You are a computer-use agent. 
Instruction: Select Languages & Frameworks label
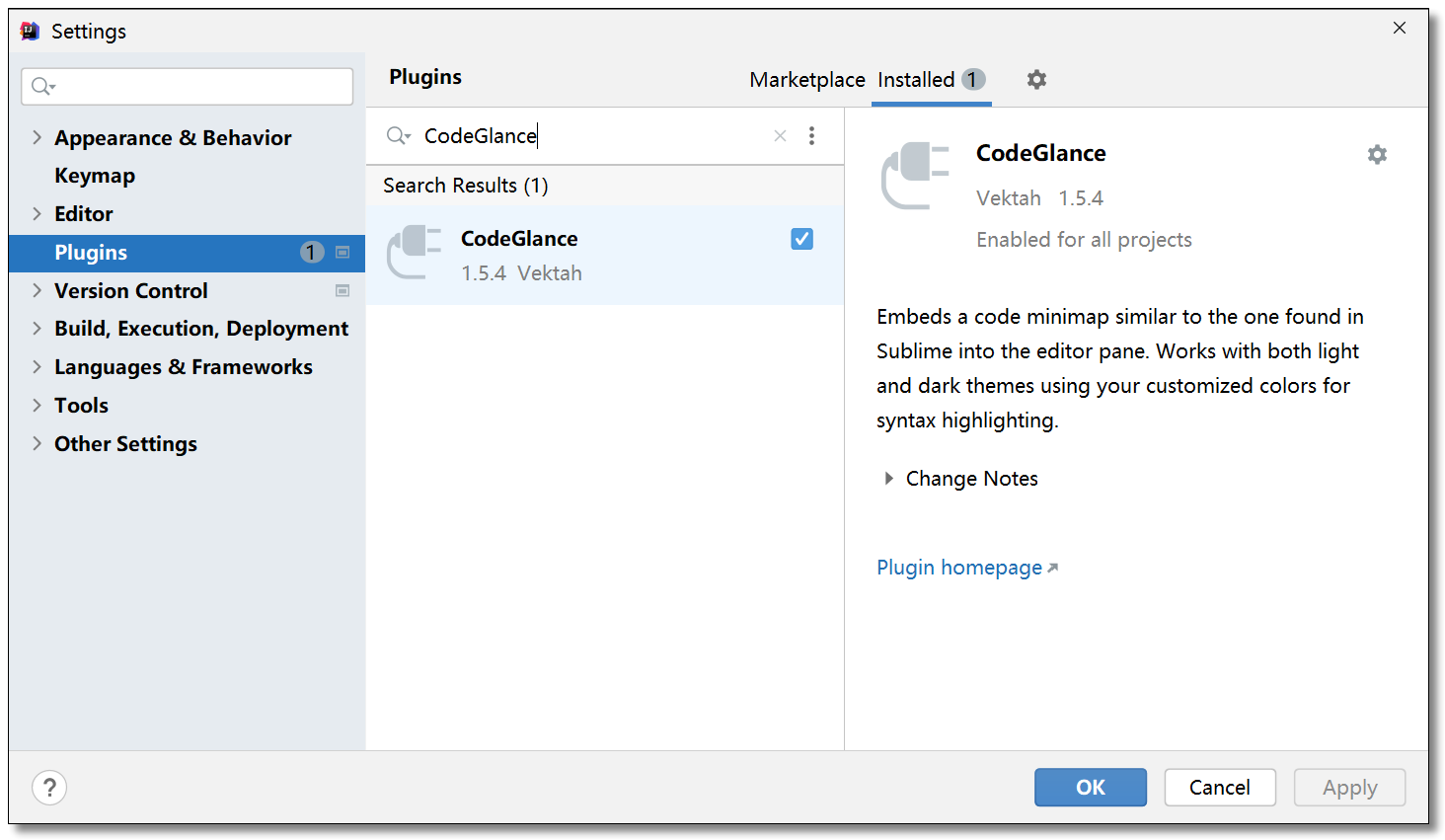click(184, 367)
